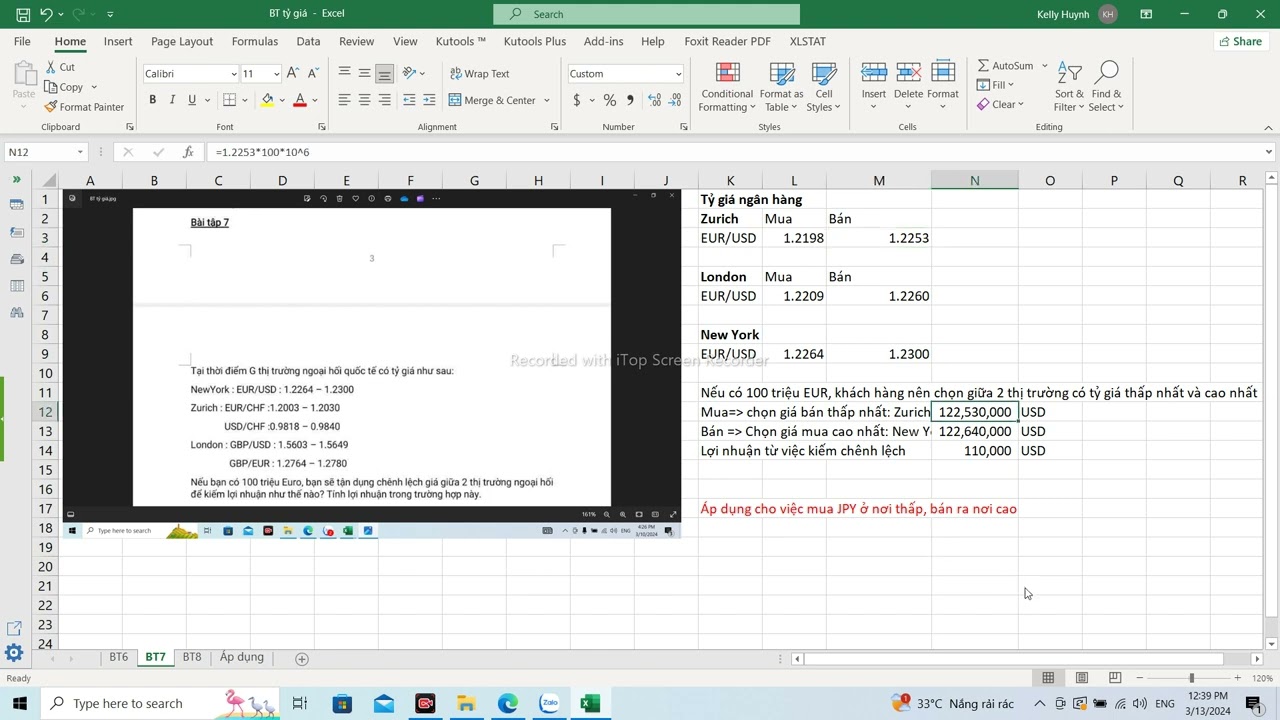Toggle italic formatting

click(172, 100)
